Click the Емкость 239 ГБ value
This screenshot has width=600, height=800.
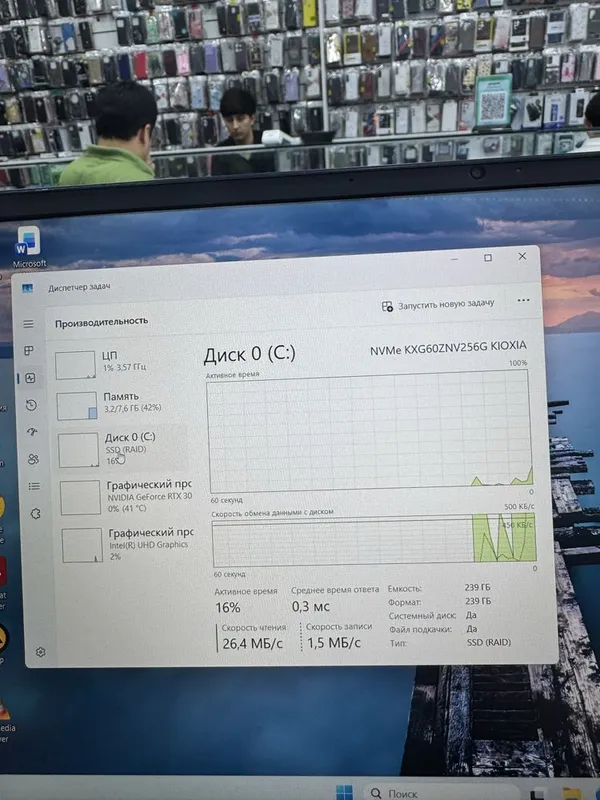[x=478, y=587]
